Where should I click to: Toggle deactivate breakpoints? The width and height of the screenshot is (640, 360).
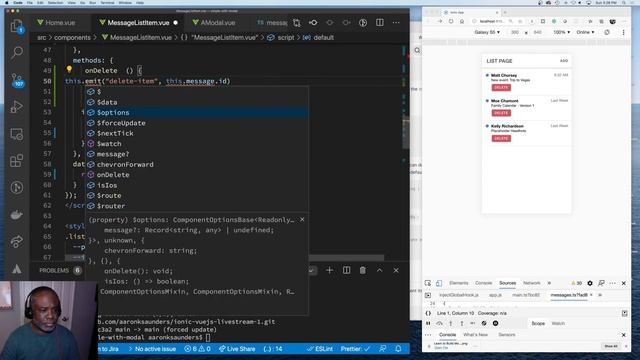484,323
